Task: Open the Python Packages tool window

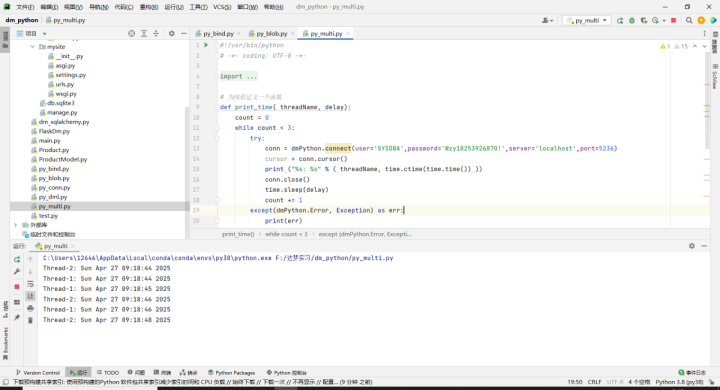Action: pyautogui.click(x=231, y=373)
